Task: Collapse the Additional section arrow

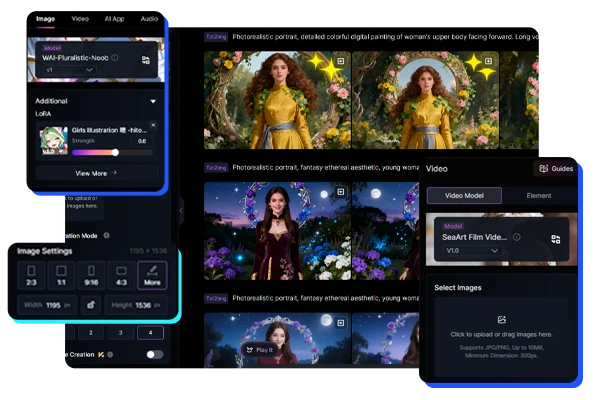Action: click(153, 101)
